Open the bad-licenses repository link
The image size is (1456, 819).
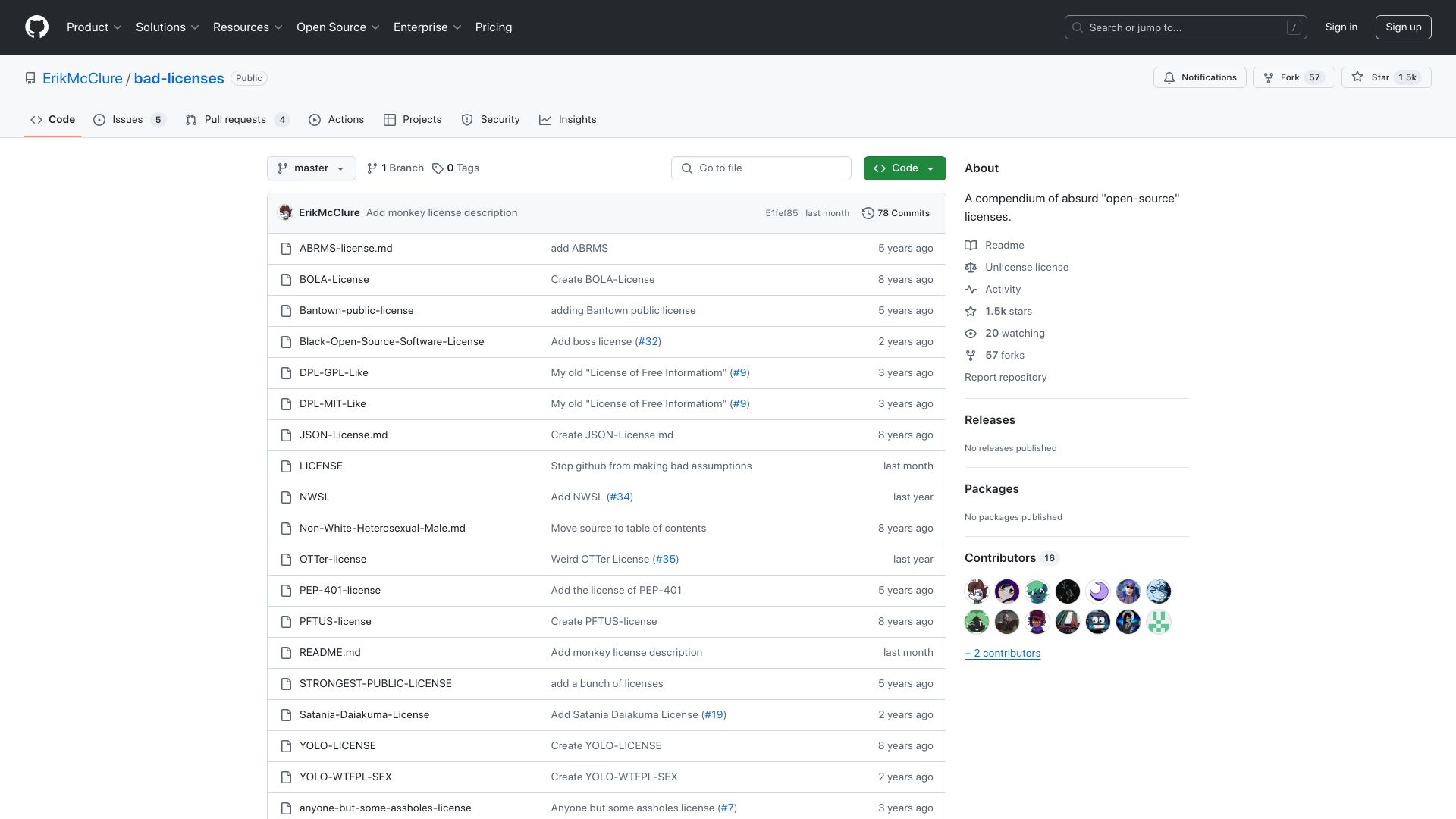(179, 79)
